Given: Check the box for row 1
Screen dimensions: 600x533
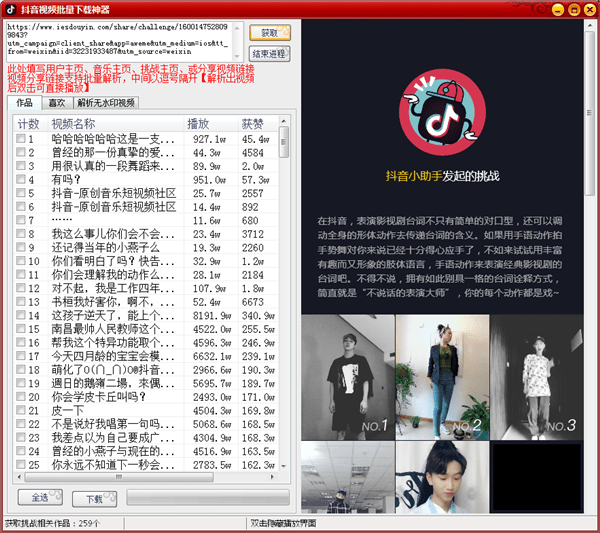Looking at the screenshot, I should pos(21,139).
